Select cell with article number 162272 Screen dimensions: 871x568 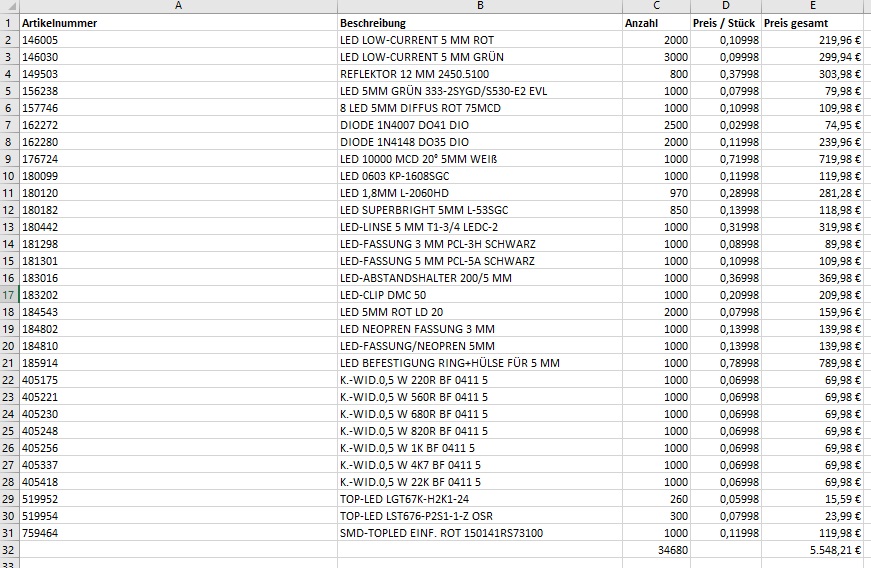178,125
